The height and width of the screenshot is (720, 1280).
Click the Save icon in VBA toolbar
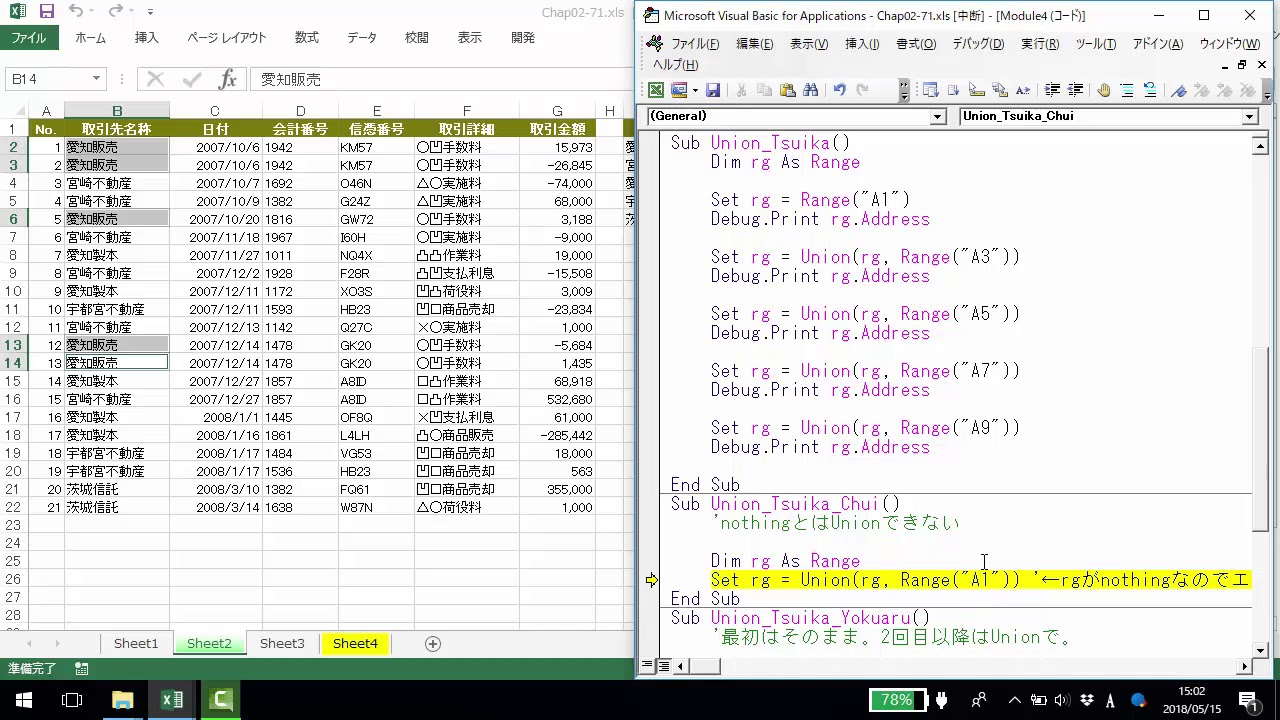coord(713,90)
